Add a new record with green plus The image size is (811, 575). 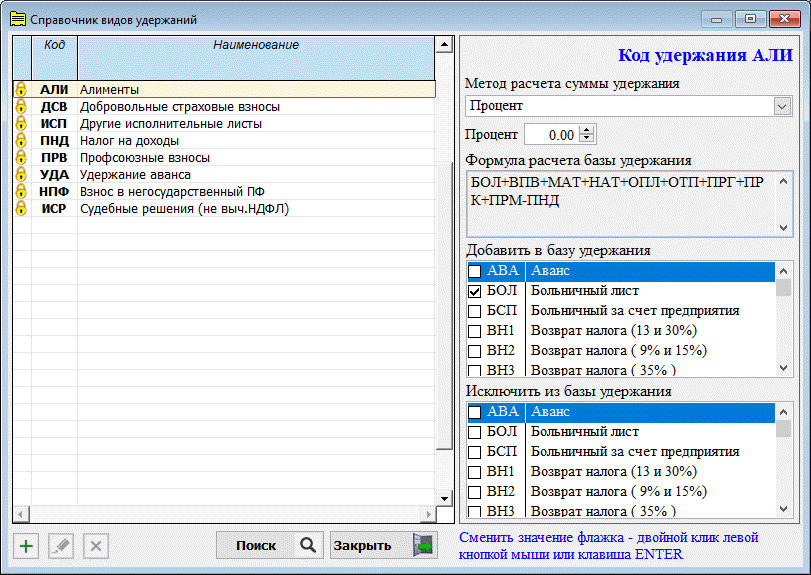click(x=26, y=546)
